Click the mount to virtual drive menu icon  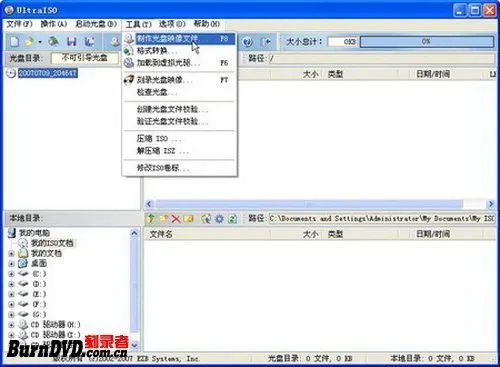pos(129,63)
